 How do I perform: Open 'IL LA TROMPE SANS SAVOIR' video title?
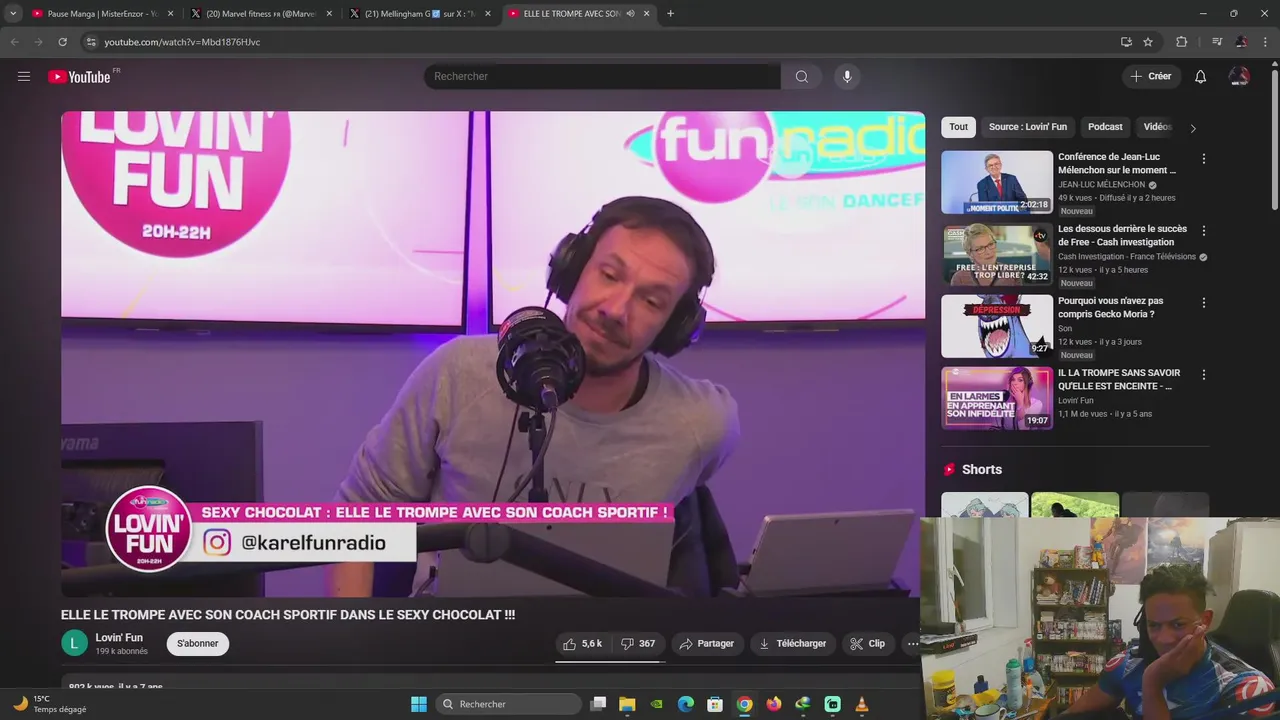tap(1119, 379)
